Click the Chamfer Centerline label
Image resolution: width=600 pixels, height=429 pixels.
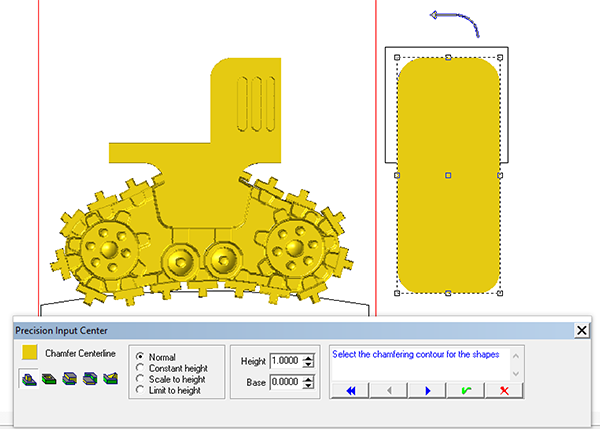(x=80, y=353)
